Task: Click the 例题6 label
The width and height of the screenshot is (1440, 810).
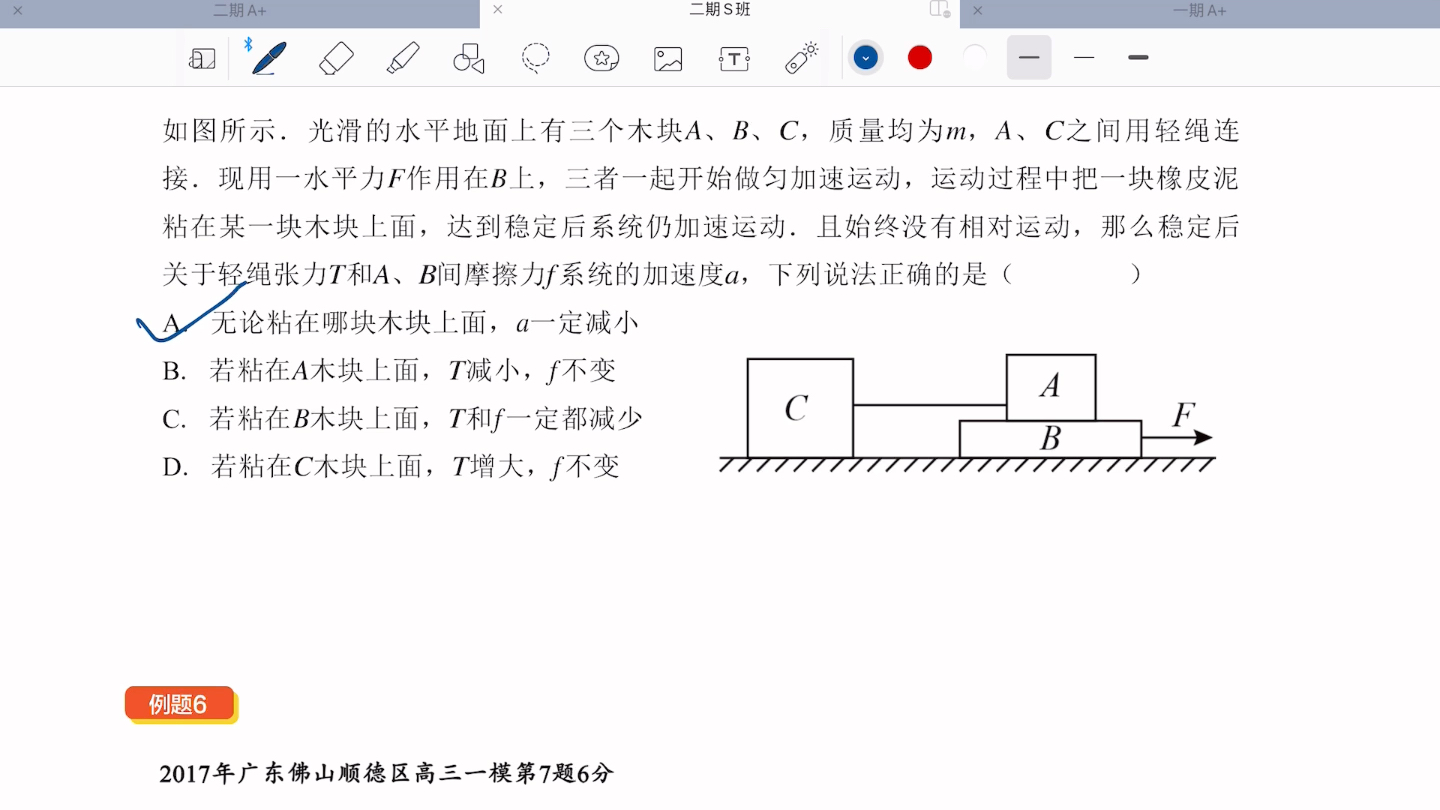Action: (179, 704)
